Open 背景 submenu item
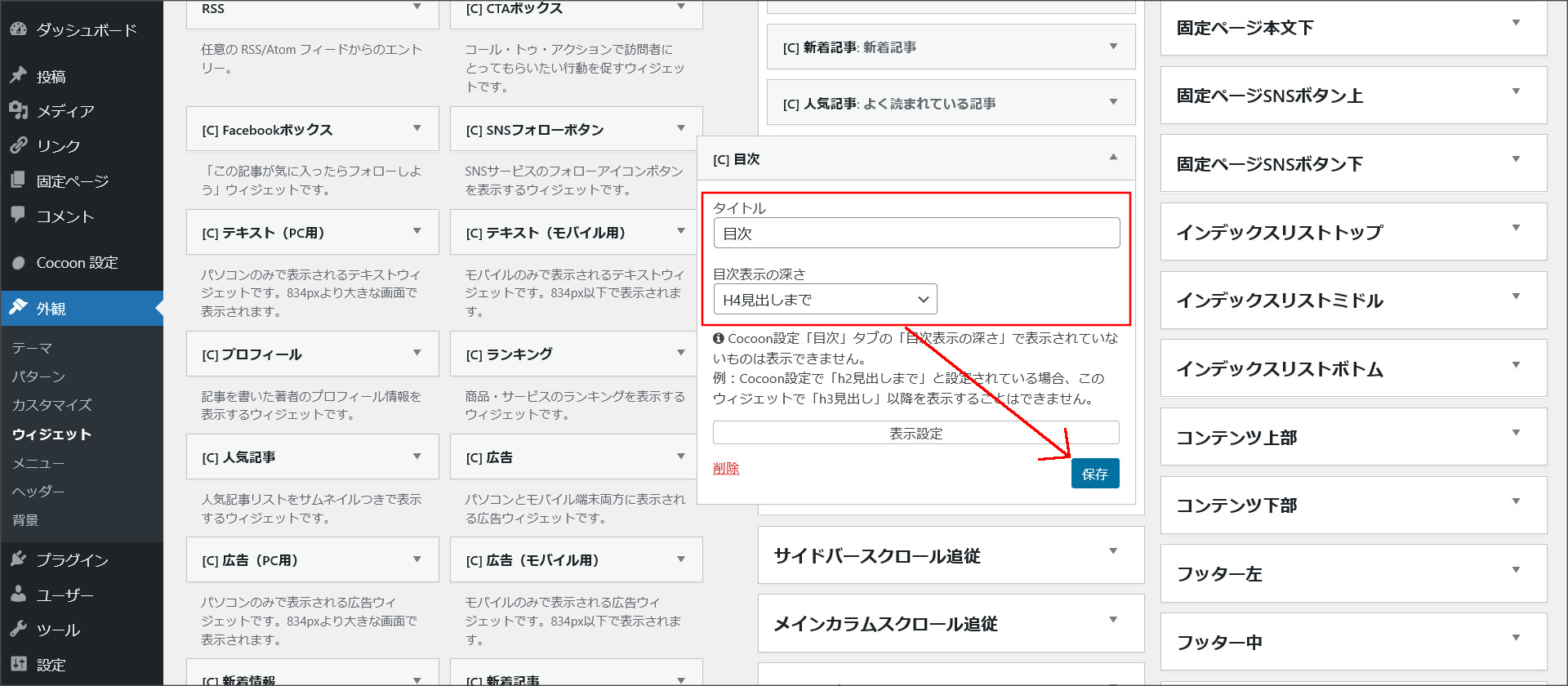Viewport: 1568px width, 686px height. (25, 520)
